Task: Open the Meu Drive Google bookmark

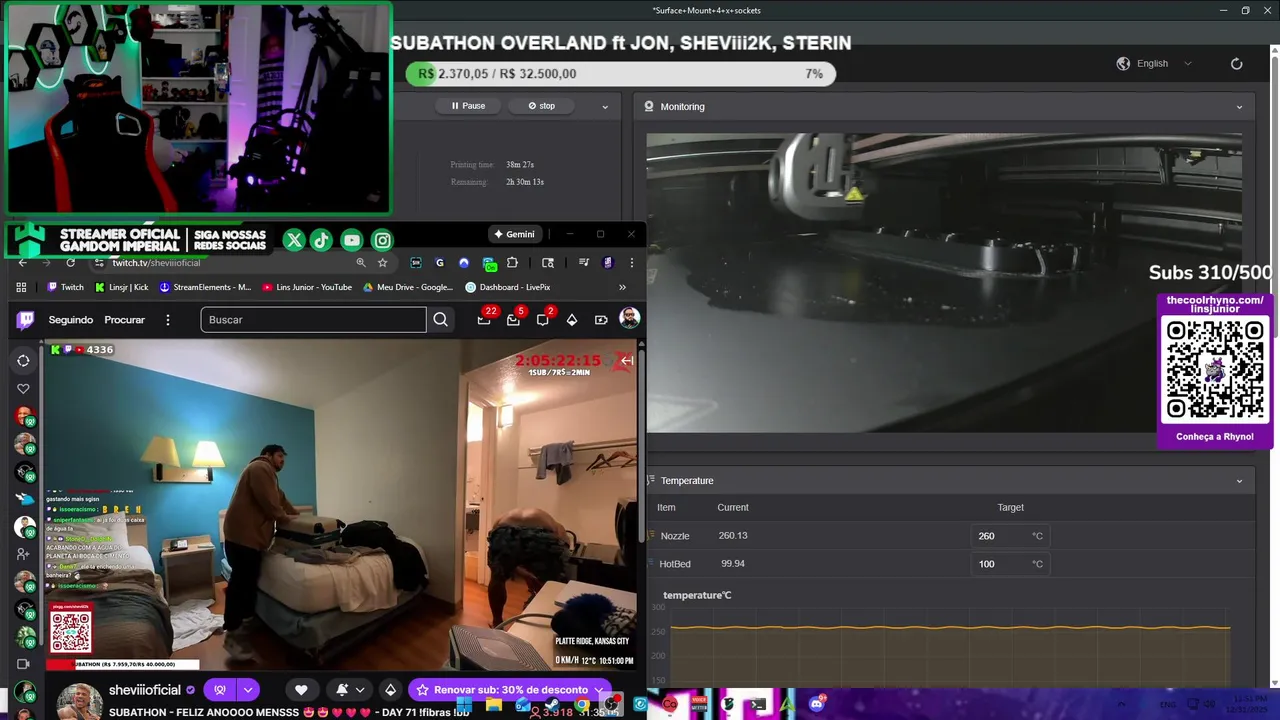Action: [x=408, y=287]
